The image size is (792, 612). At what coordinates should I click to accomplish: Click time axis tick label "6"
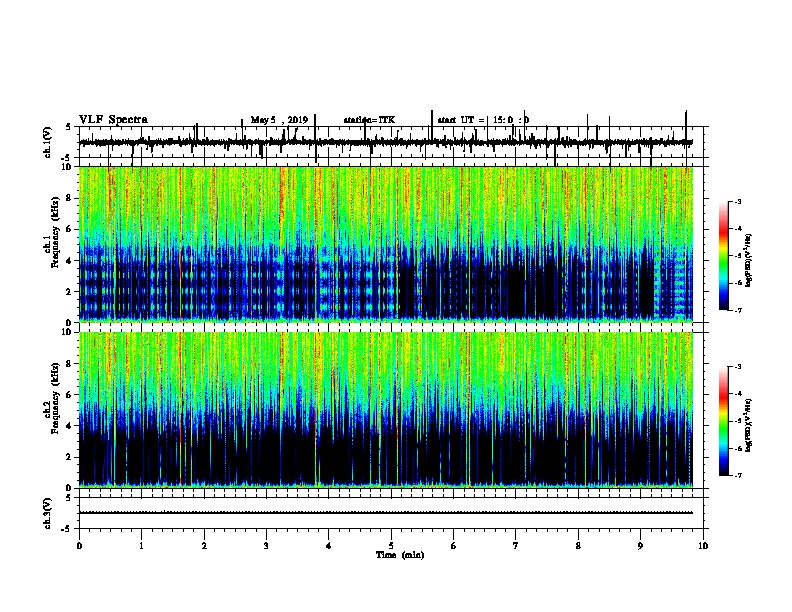[x=454, y=546]
